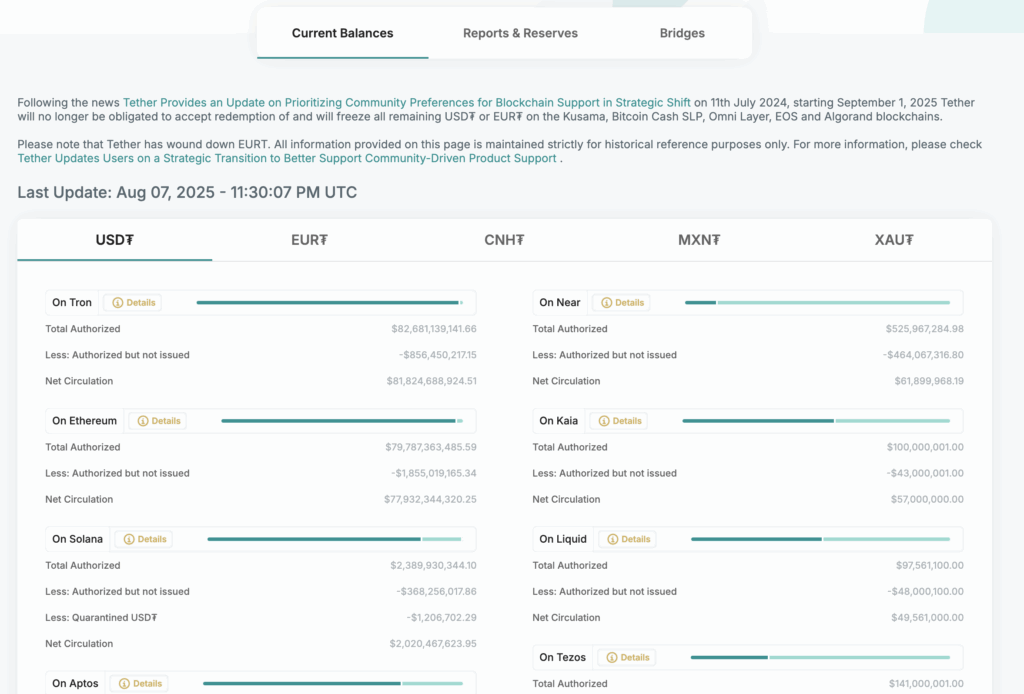Click the On Solana circulation progress bar

coord(334,539)
